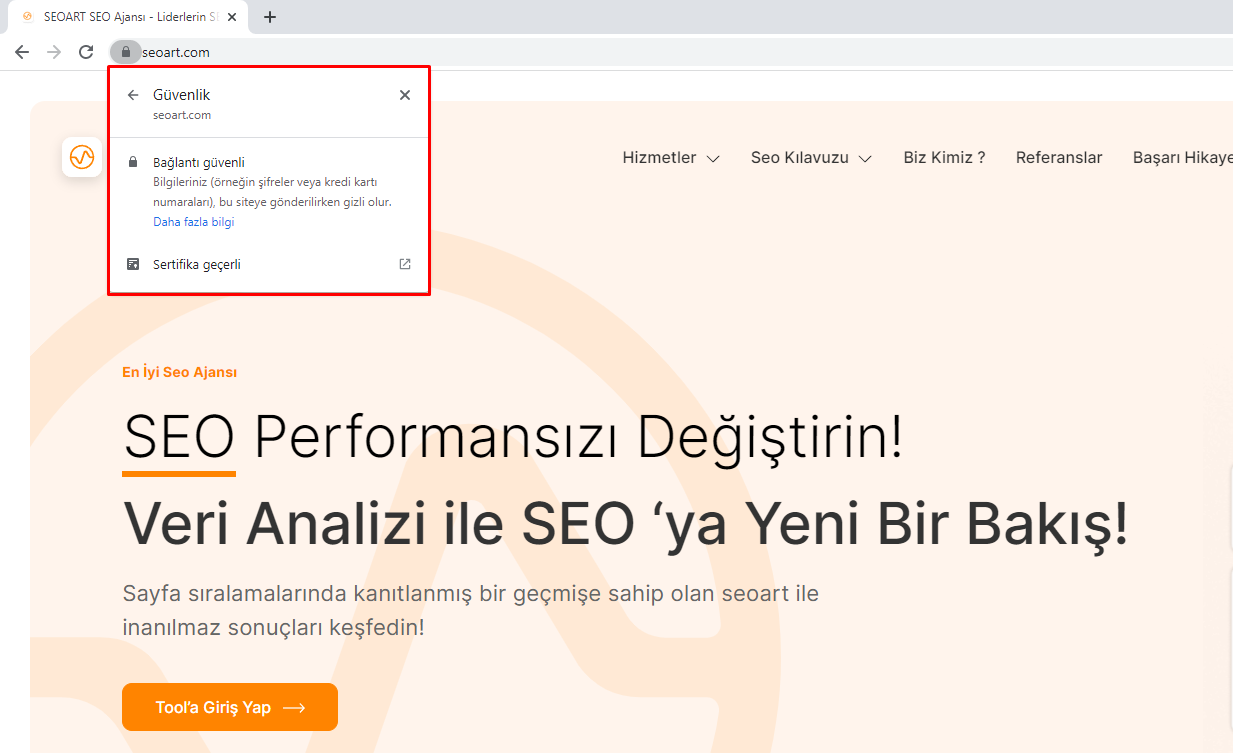Screen dimensions: 1233x753
Task: Click the Bağlantı güvenli text
Action: tap(199, 162)
